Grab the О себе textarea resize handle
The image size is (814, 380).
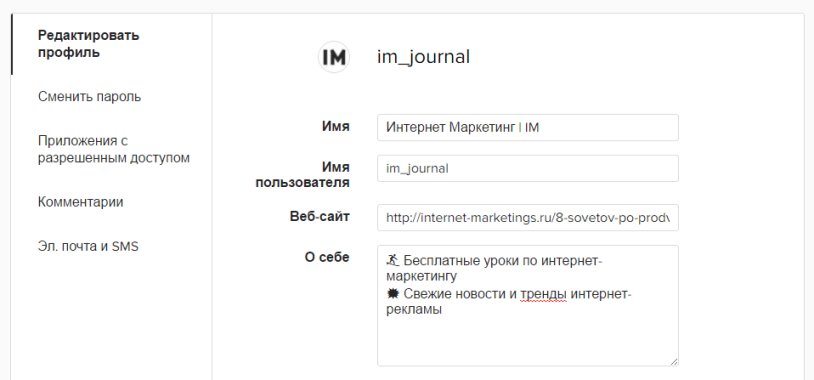[674, 362]
